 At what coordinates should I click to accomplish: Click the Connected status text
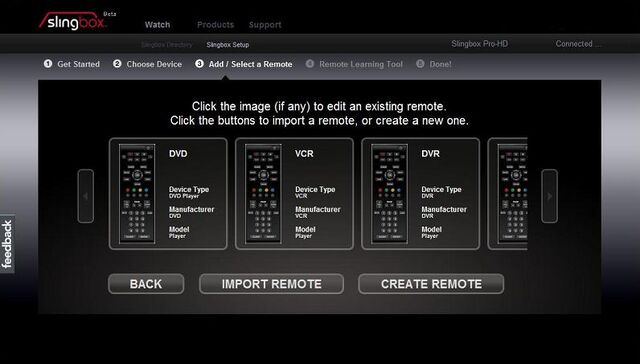coord(578,44)
